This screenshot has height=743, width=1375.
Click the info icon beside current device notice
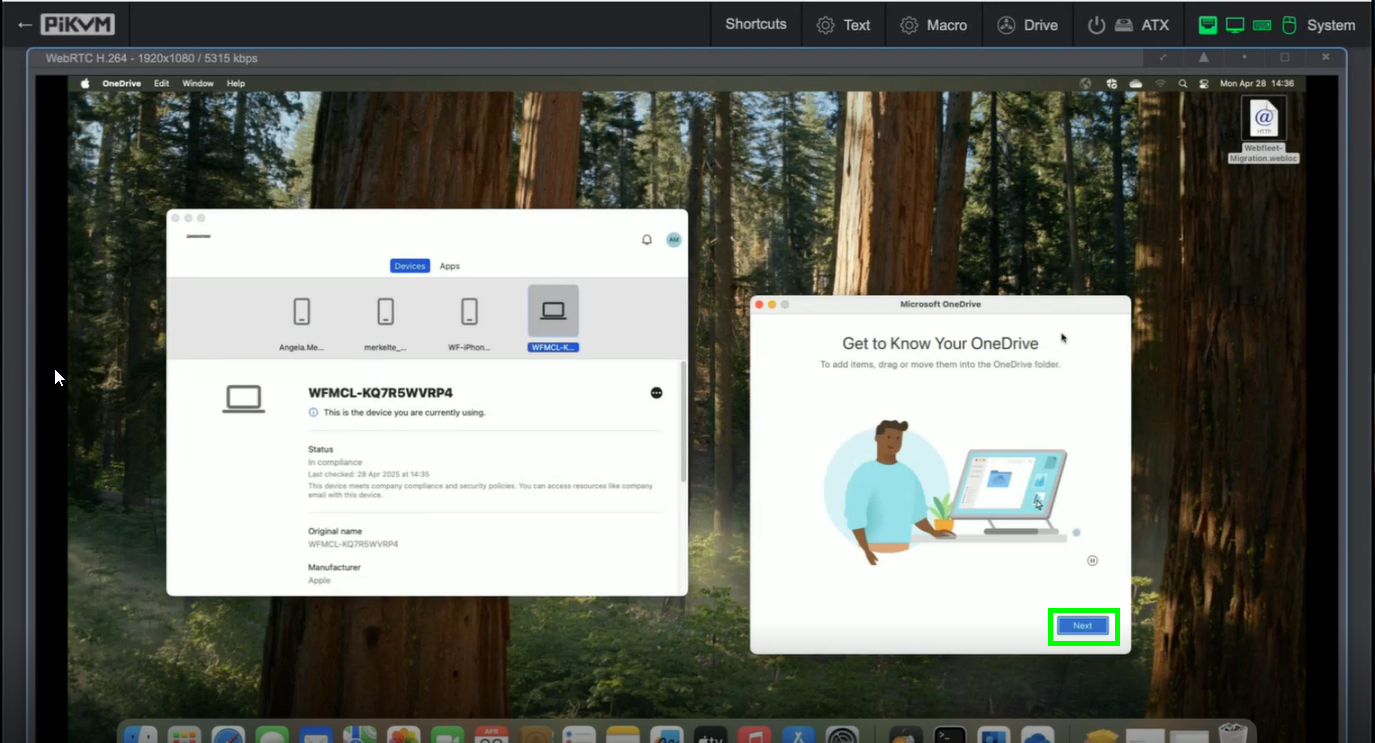point(313,412)
